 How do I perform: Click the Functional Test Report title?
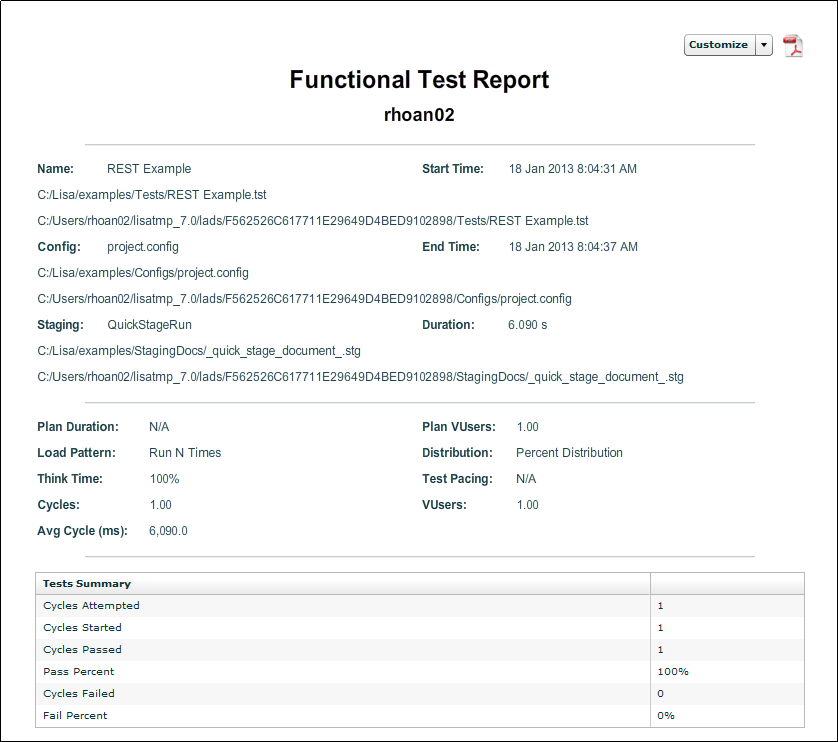(419, 80)
